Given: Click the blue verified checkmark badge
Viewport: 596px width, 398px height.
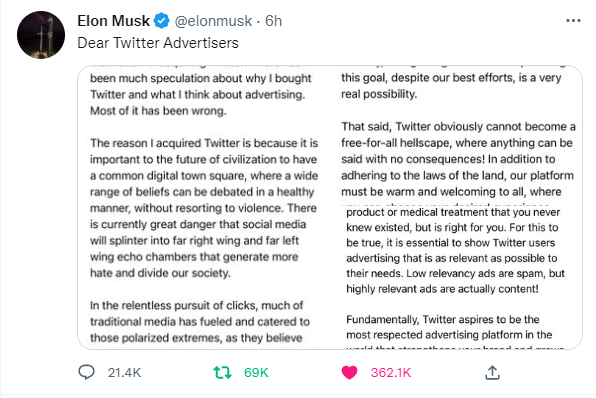Looking at the screenshot, I should tap(162, 21).
